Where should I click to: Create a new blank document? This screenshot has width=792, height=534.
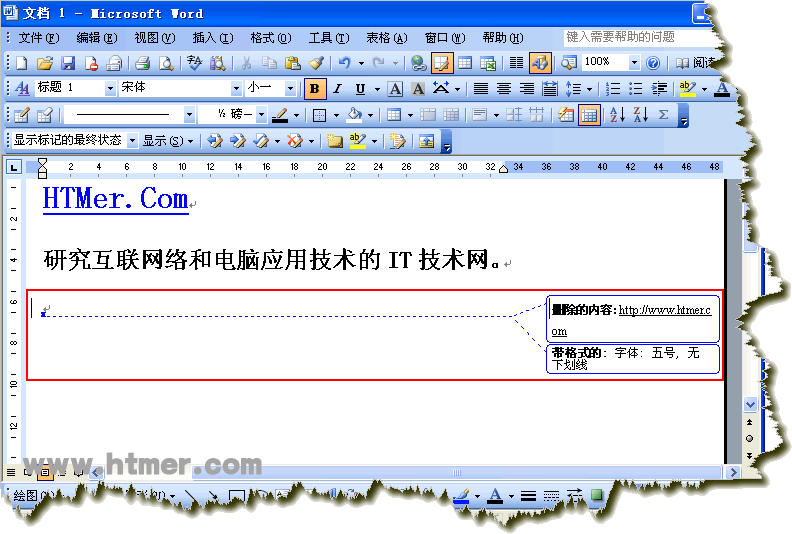pyautogui.click(x=22, y=63)
